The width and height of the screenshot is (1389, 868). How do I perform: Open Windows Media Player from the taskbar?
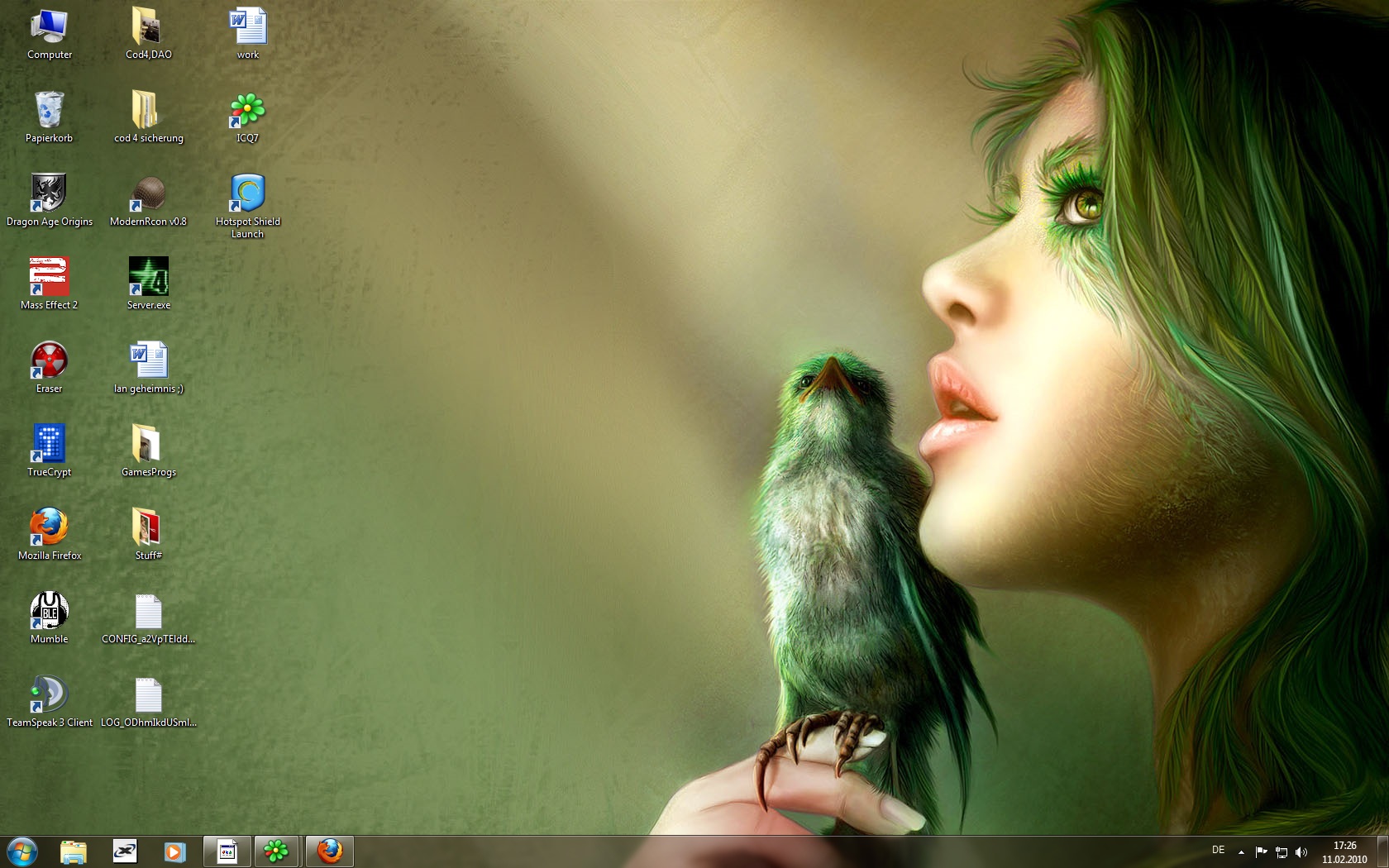174,851
